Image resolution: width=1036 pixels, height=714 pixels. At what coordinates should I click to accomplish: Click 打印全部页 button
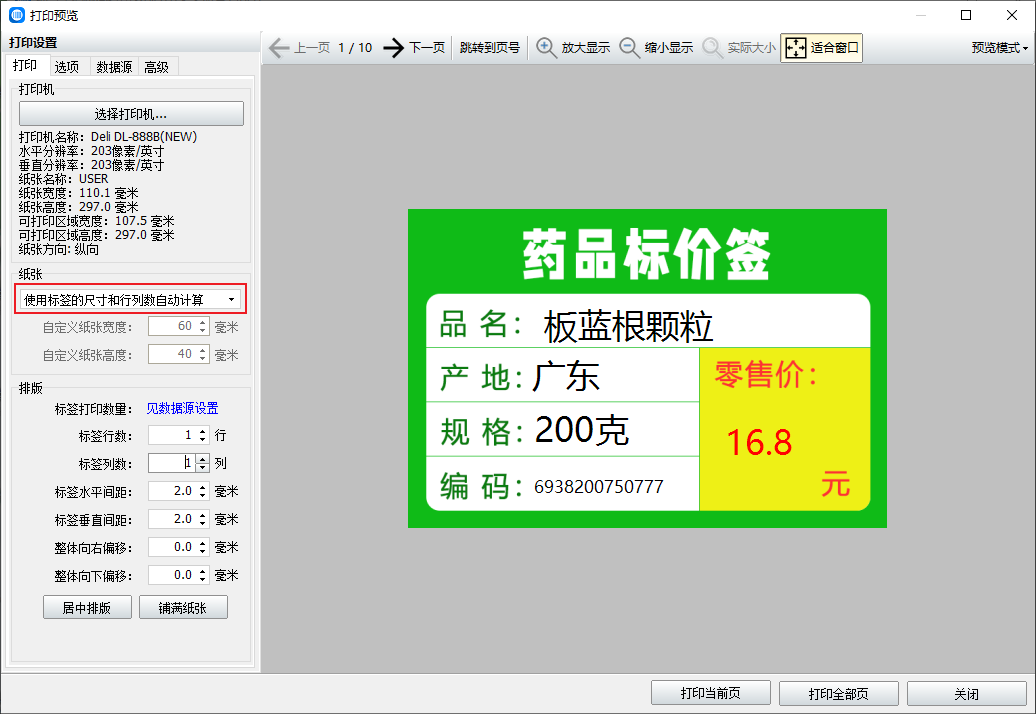tap(838, 693)
